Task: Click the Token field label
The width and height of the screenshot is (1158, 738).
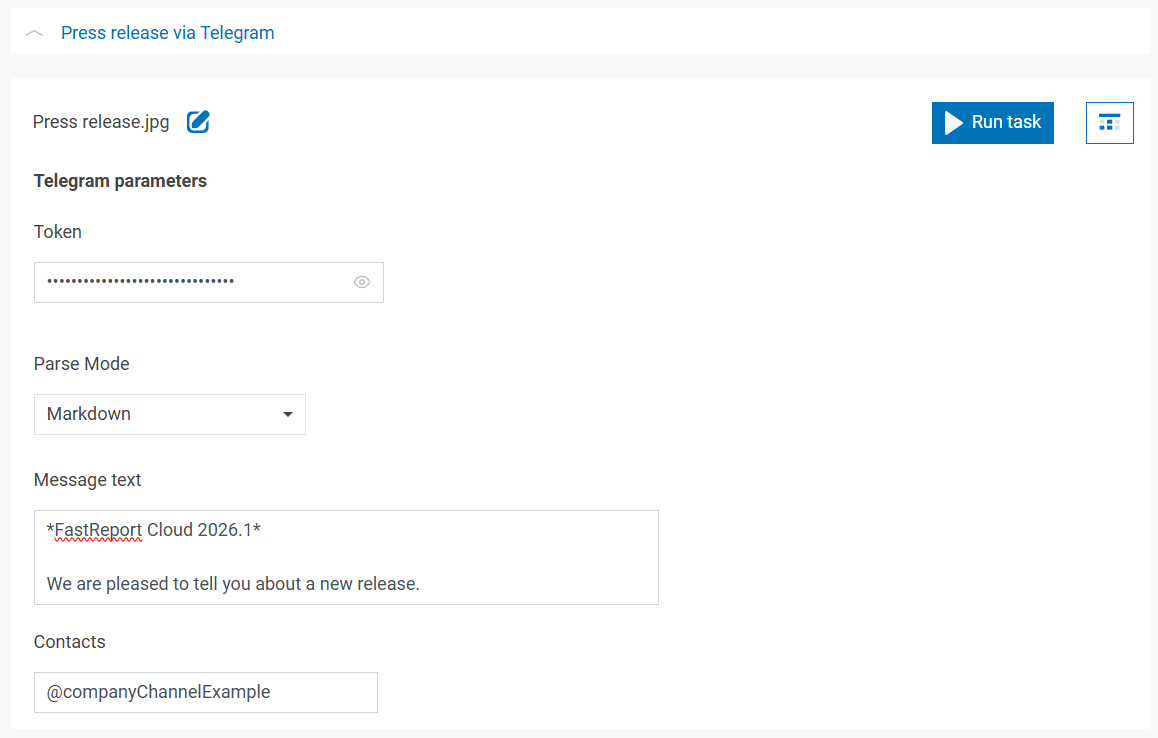Action: (58, 232)
